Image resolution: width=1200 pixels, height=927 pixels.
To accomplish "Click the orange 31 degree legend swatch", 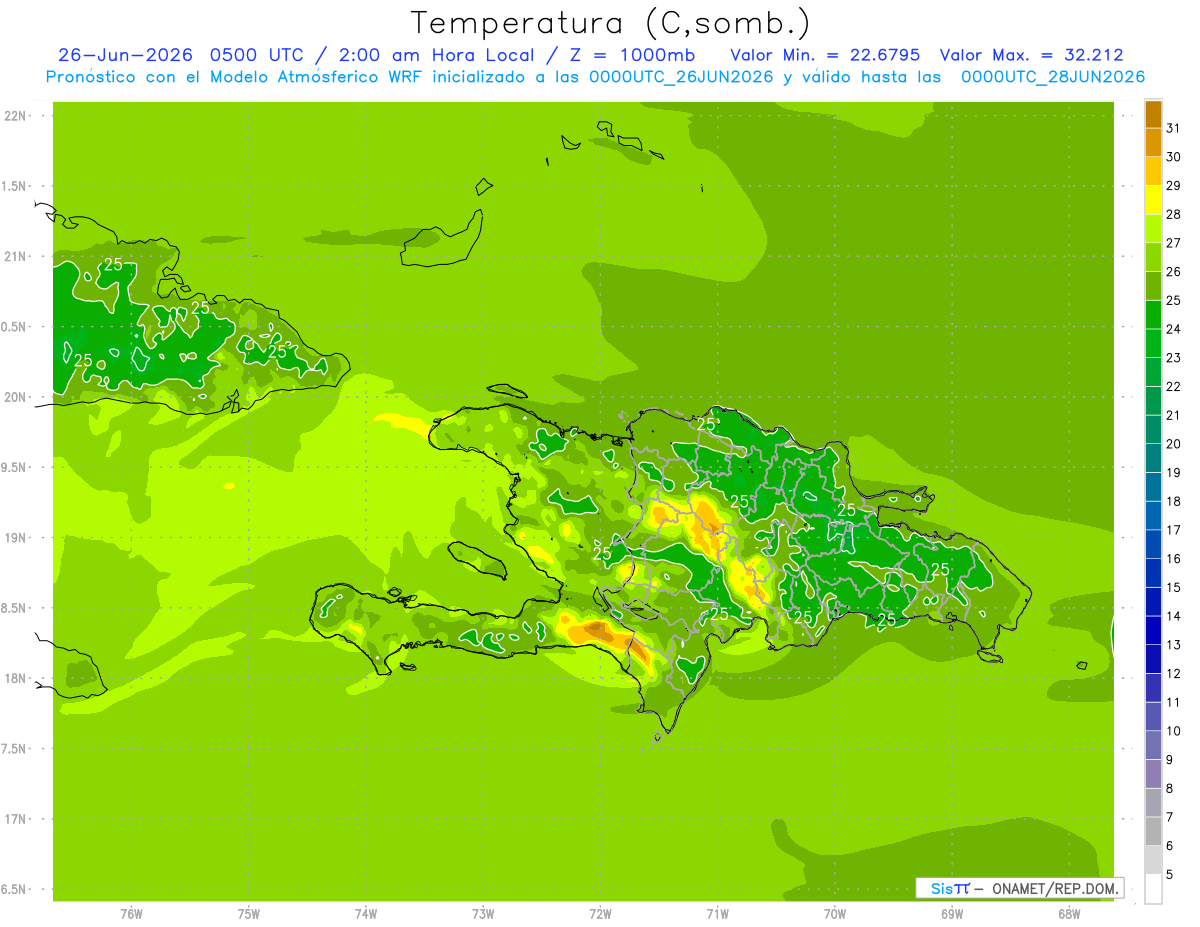I will point(1153,114).
